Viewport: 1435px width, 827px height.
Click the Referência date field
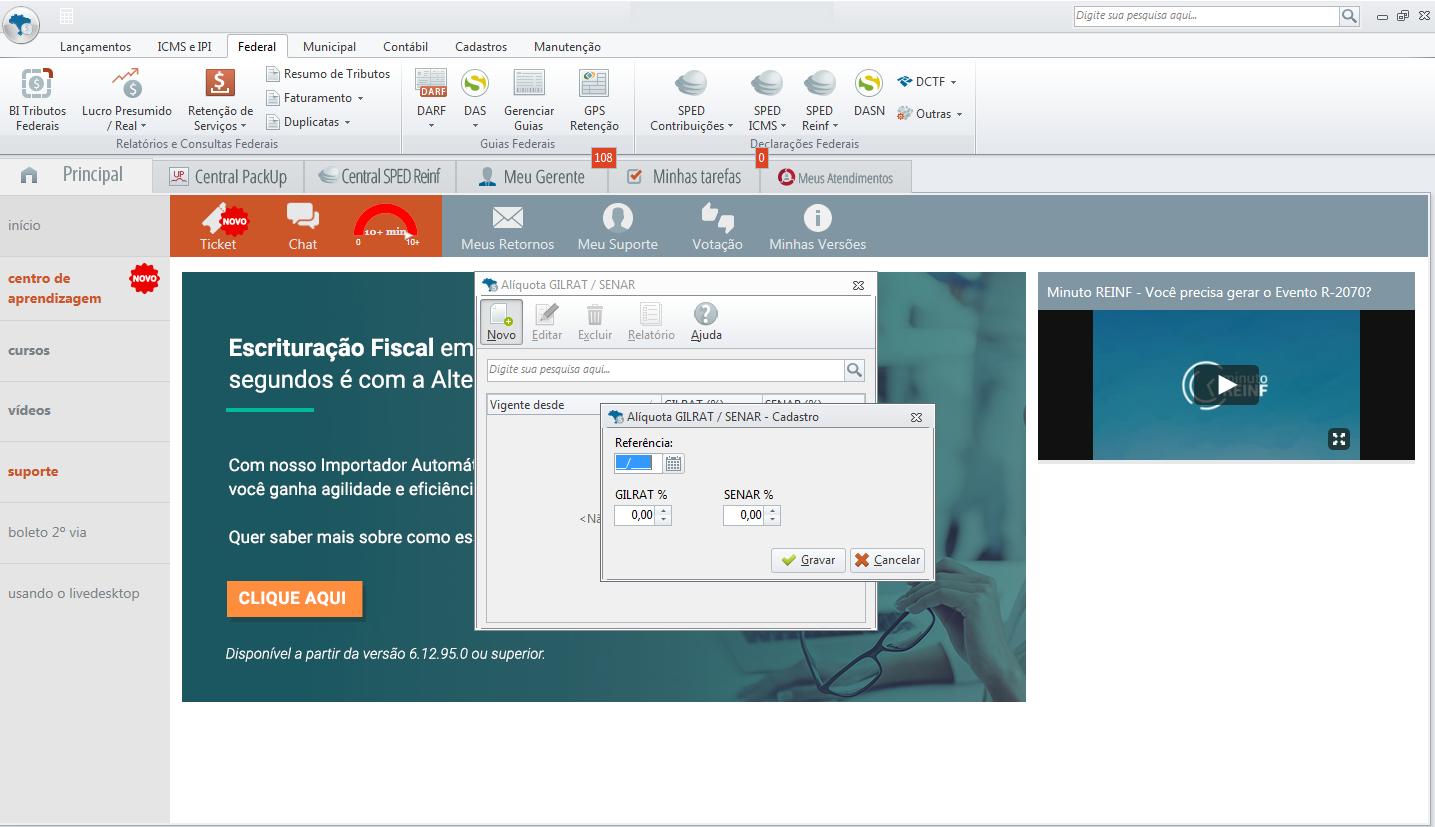[638, 463]
